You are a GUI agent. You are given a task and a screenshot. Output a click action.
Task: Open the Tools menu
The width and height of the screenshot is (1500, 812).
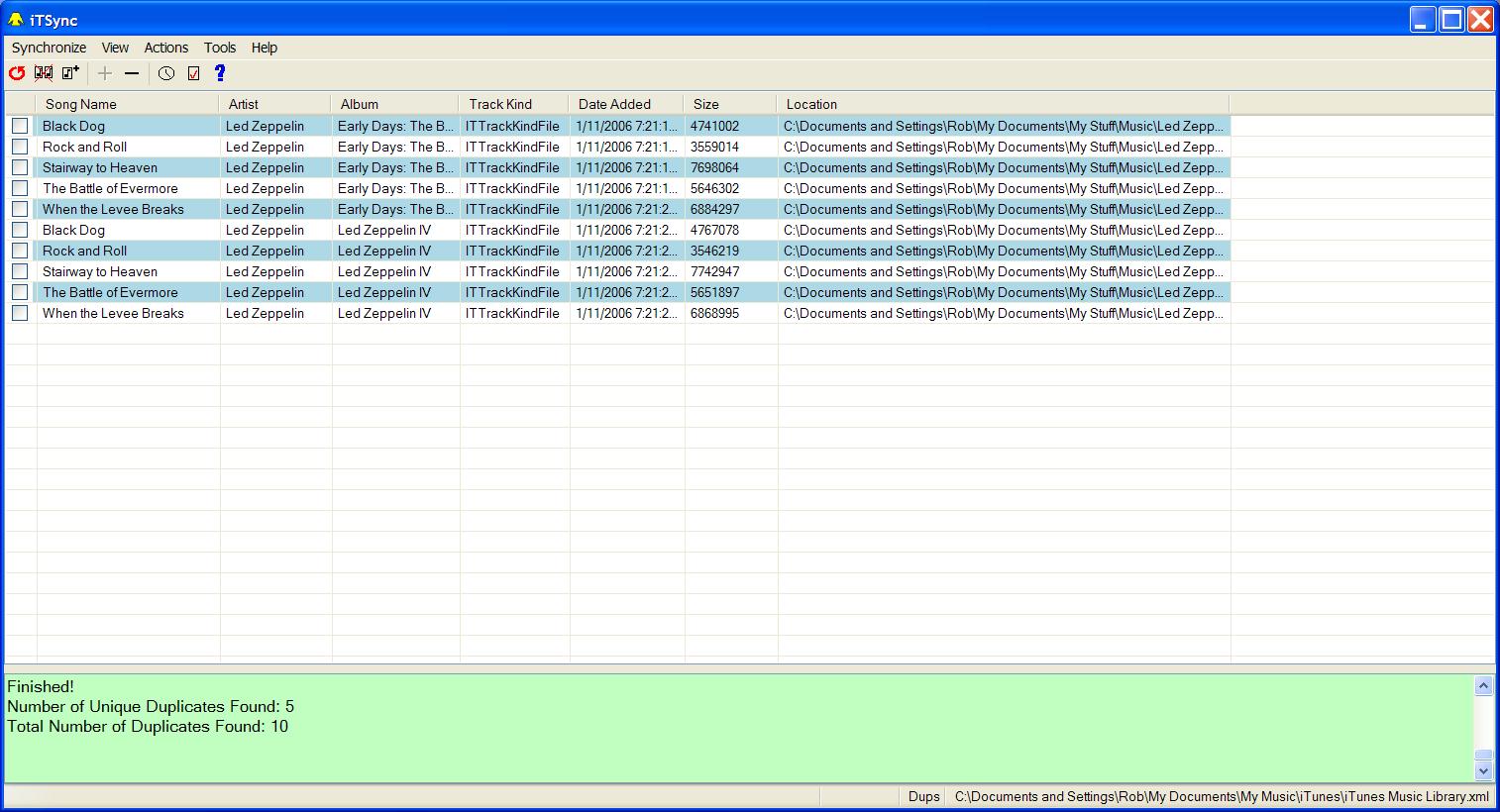(220, 48)
